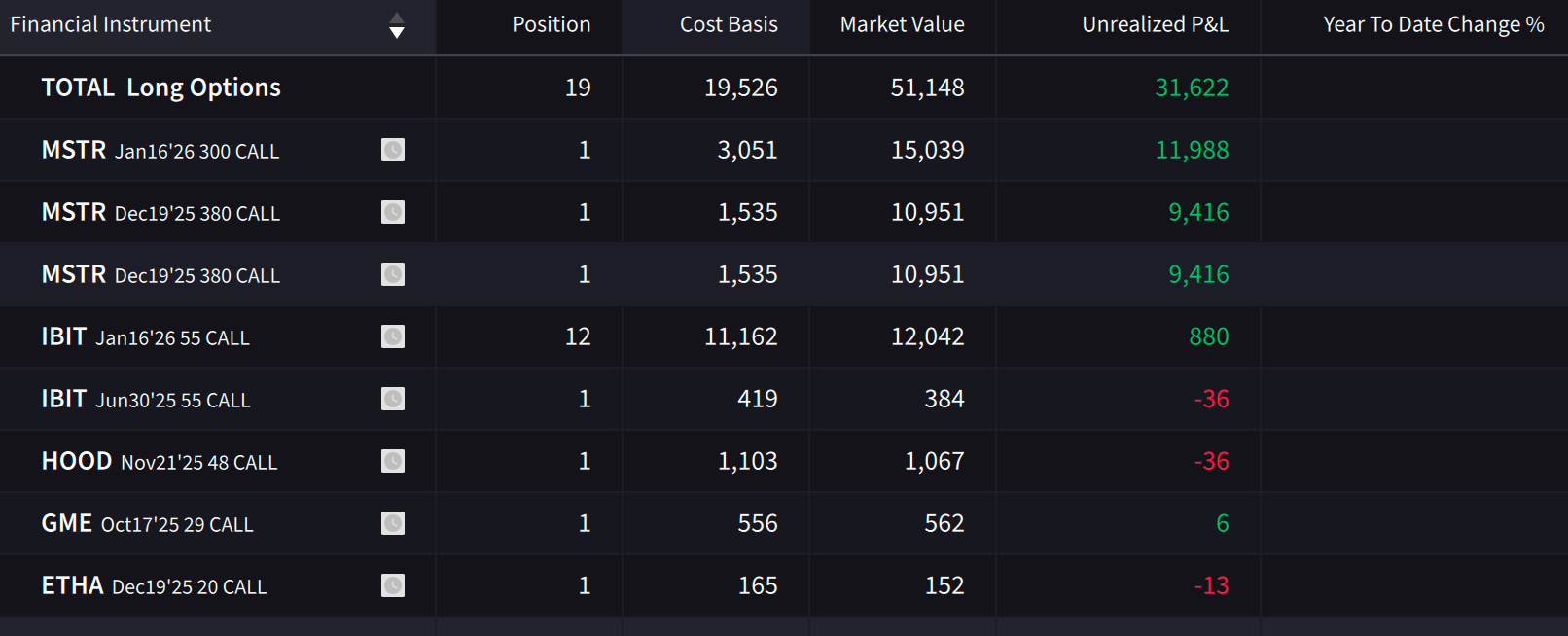Select GME Oct17'25 29 CALL instrument
The width and height of the screenshot is (1568, 636).
click(147, 523)
